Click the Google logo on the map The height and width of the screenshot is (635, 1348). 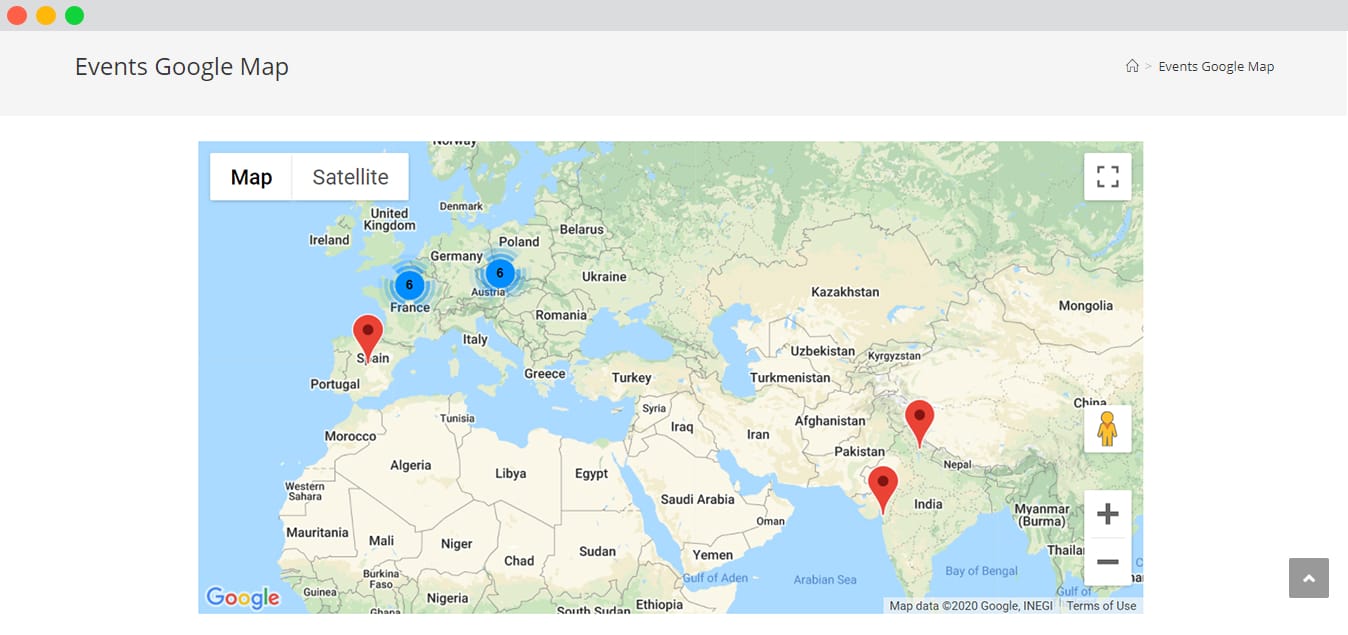tap(241, 597)
